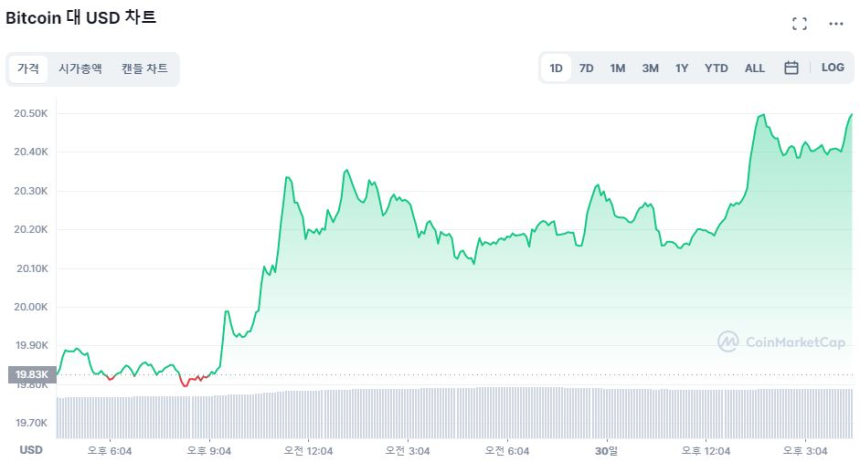Open the 캔들 차트 tab
This screenshot has width=860, height=462.
coord(145,69)
